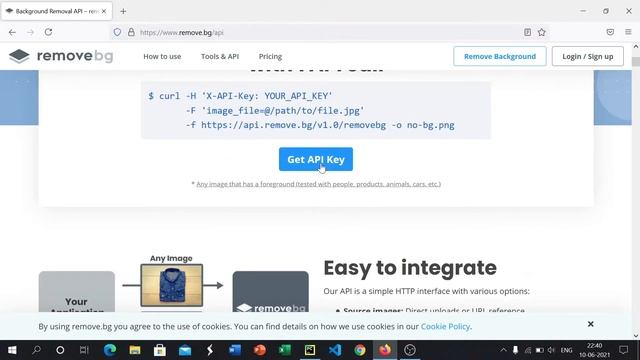
Task: Open the Pricing page link
Action: (270, 56)
